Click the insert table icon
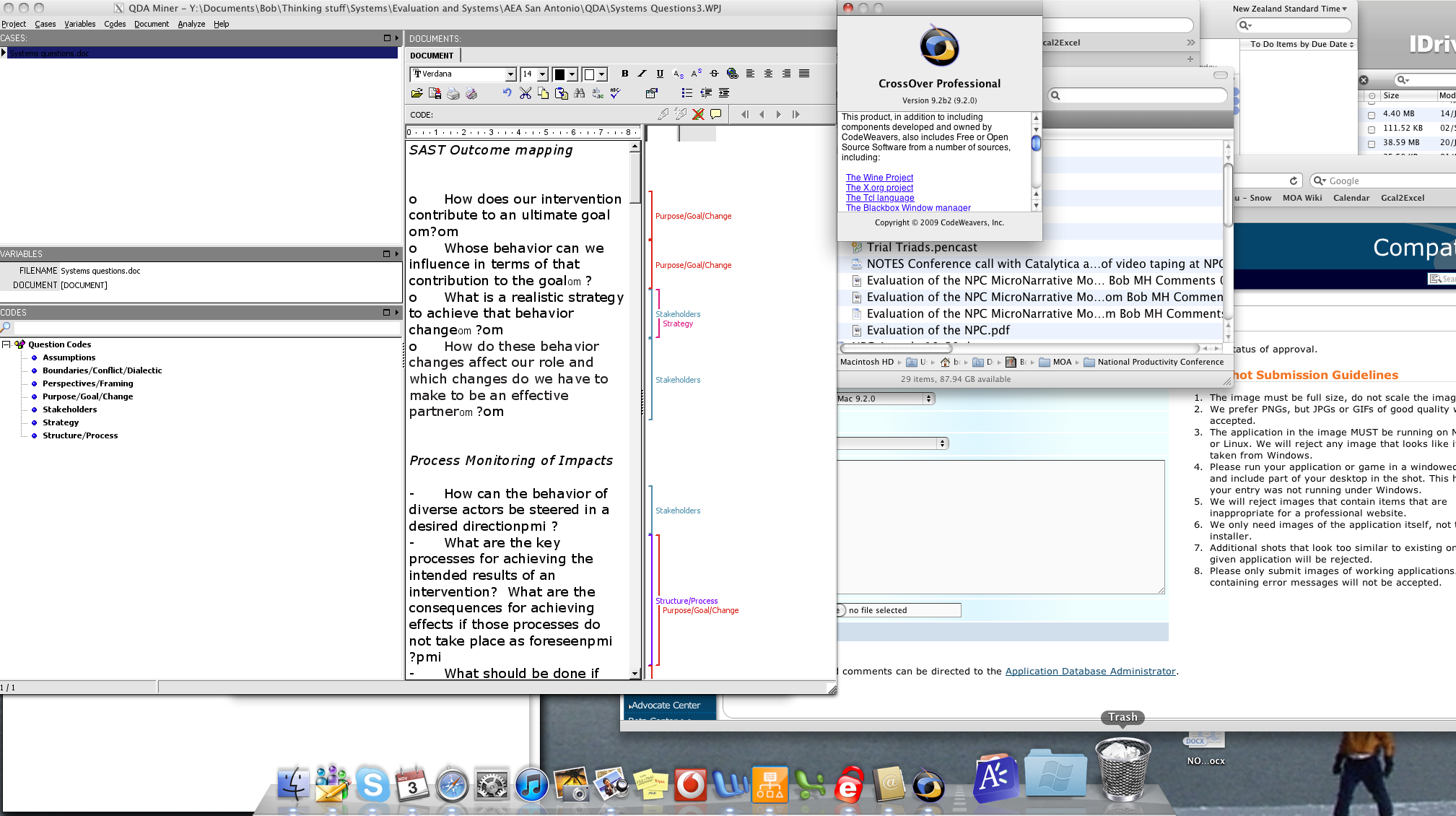 652,93
